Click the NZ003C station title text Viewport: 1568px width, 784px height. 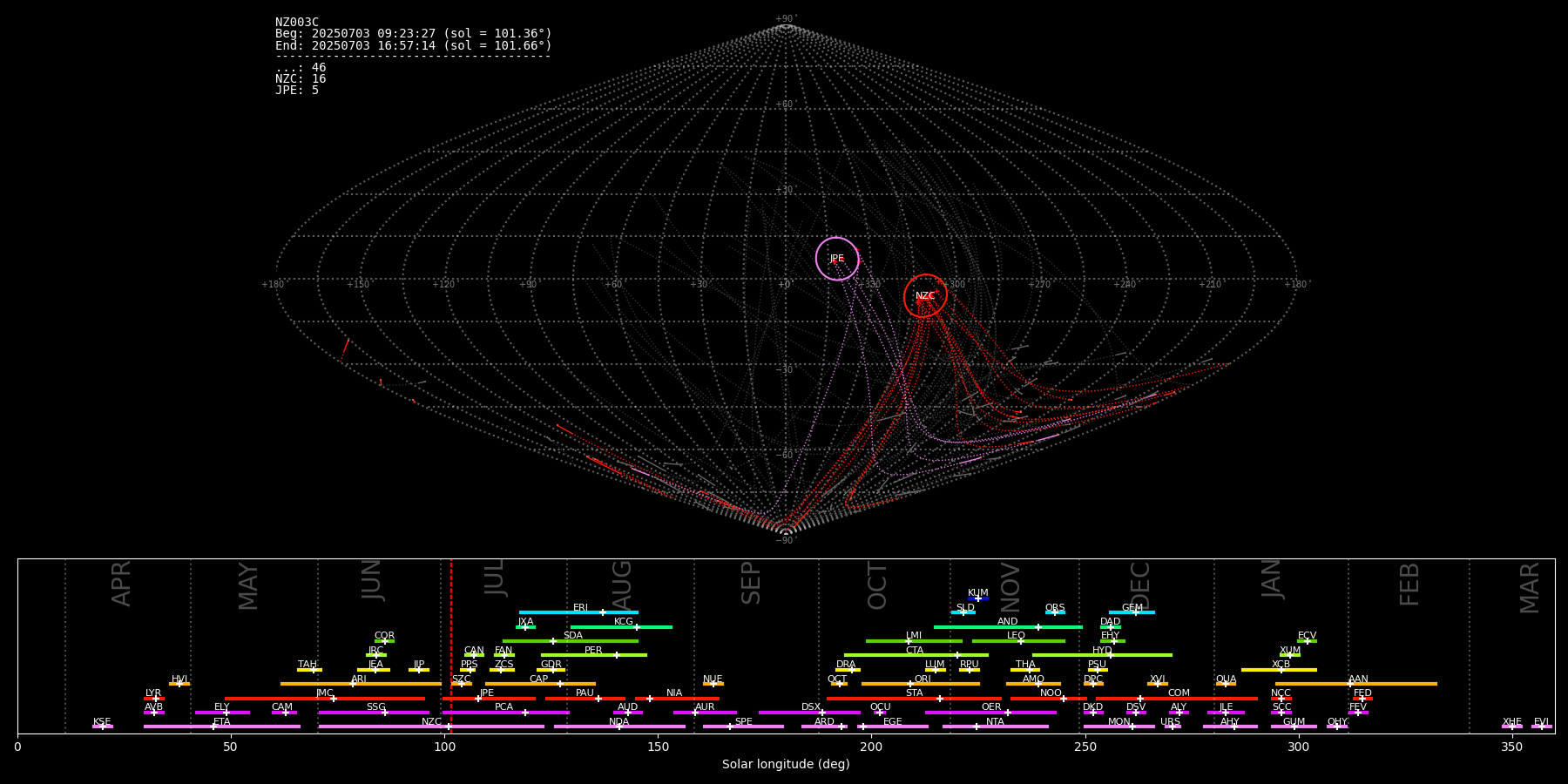tap(297, 23)
